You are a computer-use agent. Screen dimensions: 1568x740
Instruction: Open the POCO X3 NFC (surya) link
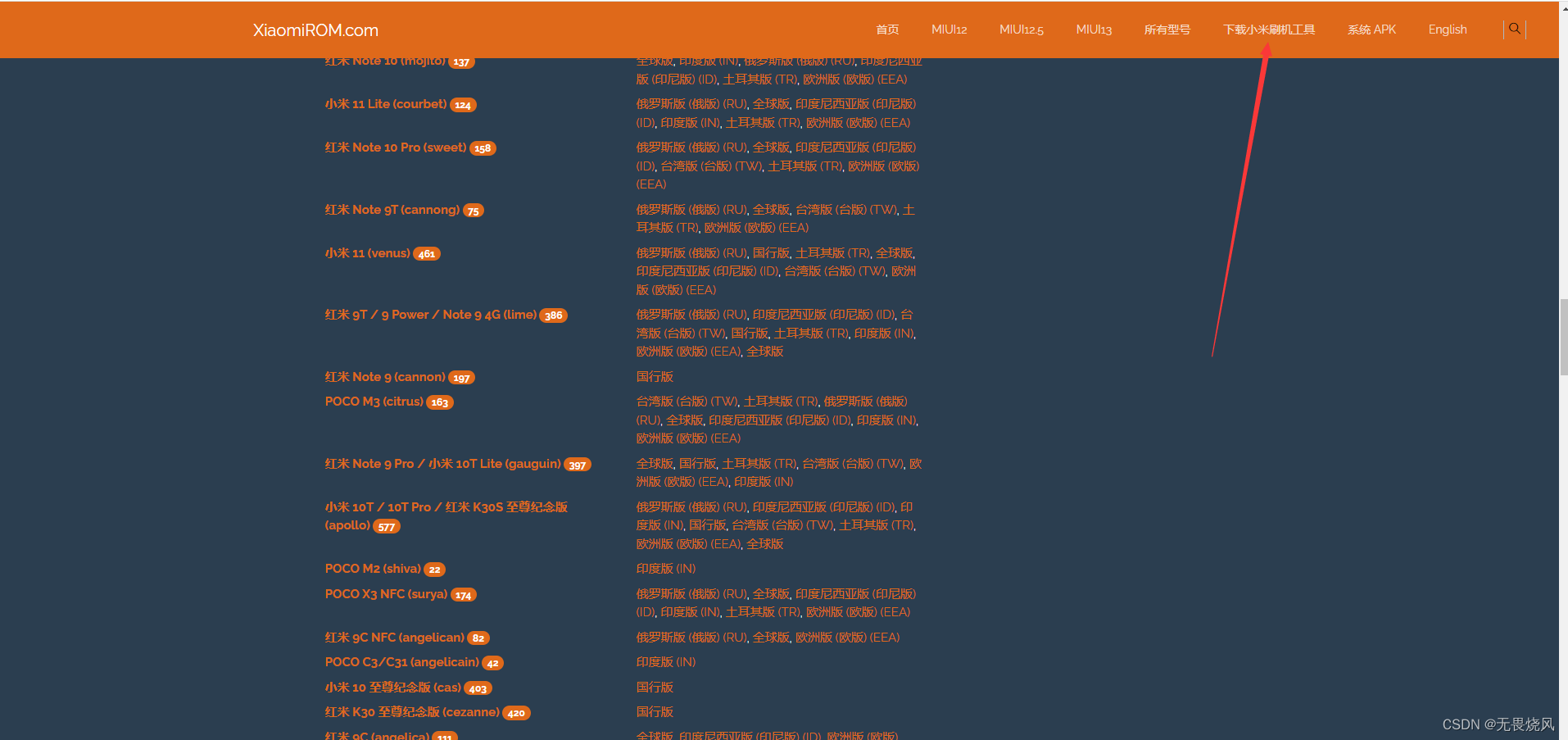pos(387,594)
